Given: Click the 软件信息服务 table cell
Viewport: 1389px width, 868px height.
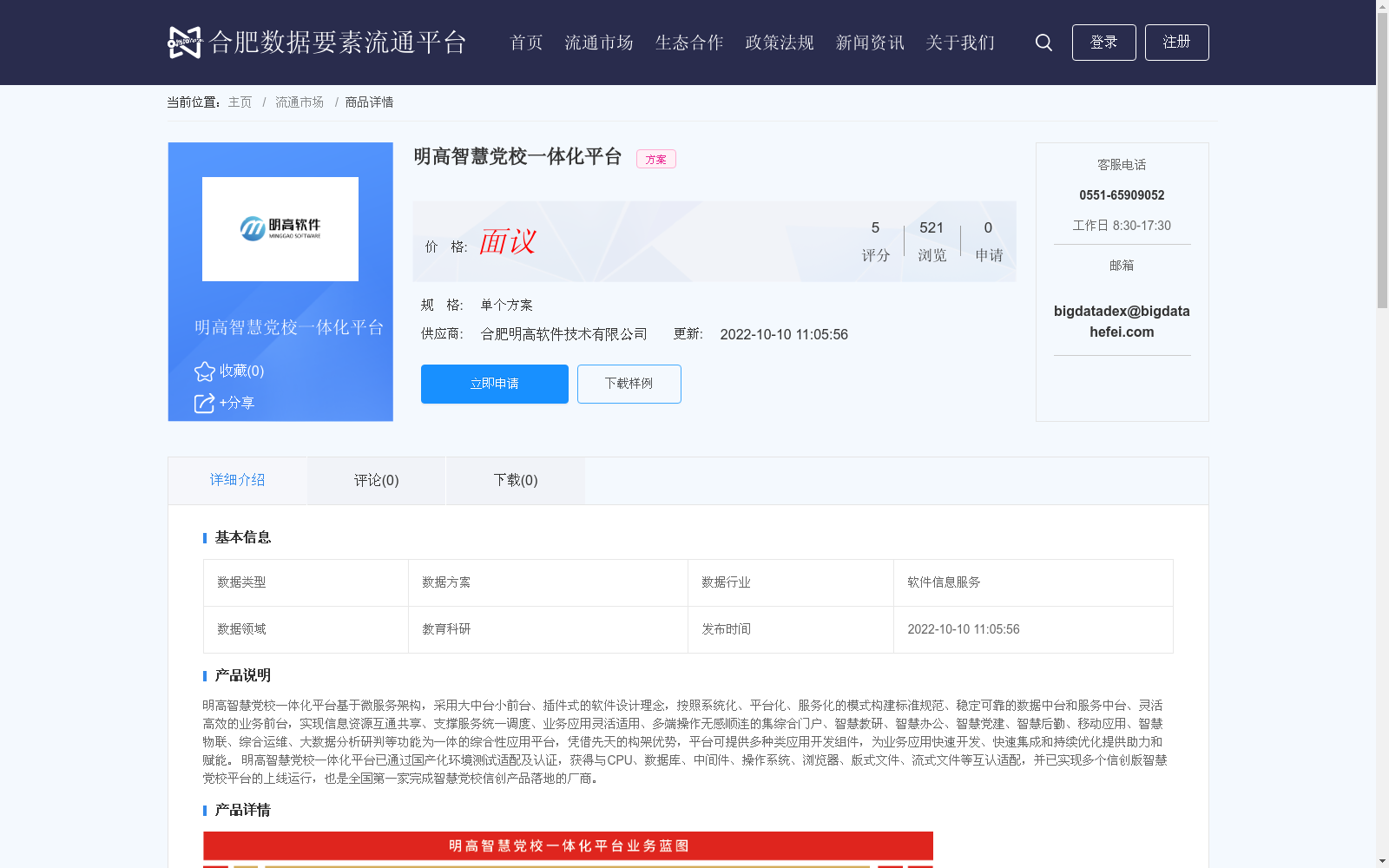Looking at the screenshot, I should 1033,582.
